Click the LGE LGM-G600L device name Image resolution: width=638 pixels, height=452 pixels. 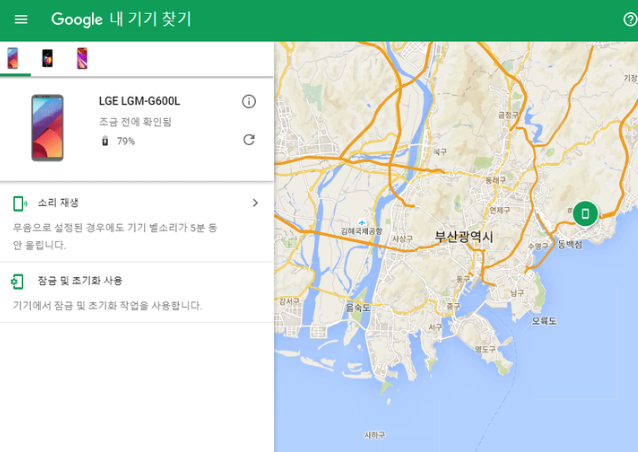tap(139, 101)
